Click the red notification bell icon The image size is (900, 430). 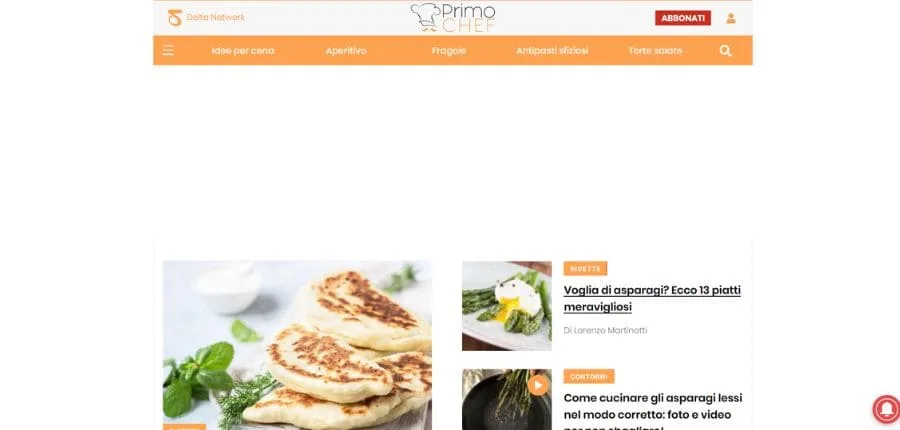[x=886, y=409]
